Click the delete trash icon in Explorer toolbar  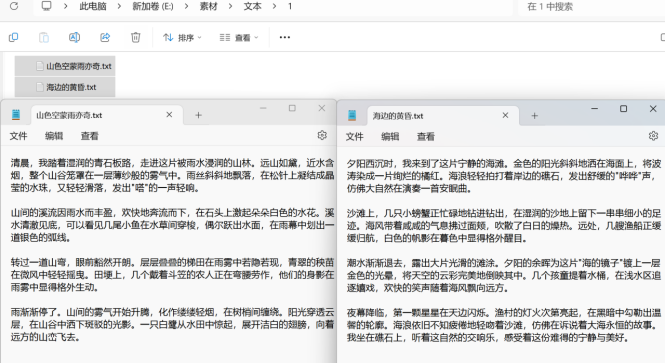pos(135,37)
